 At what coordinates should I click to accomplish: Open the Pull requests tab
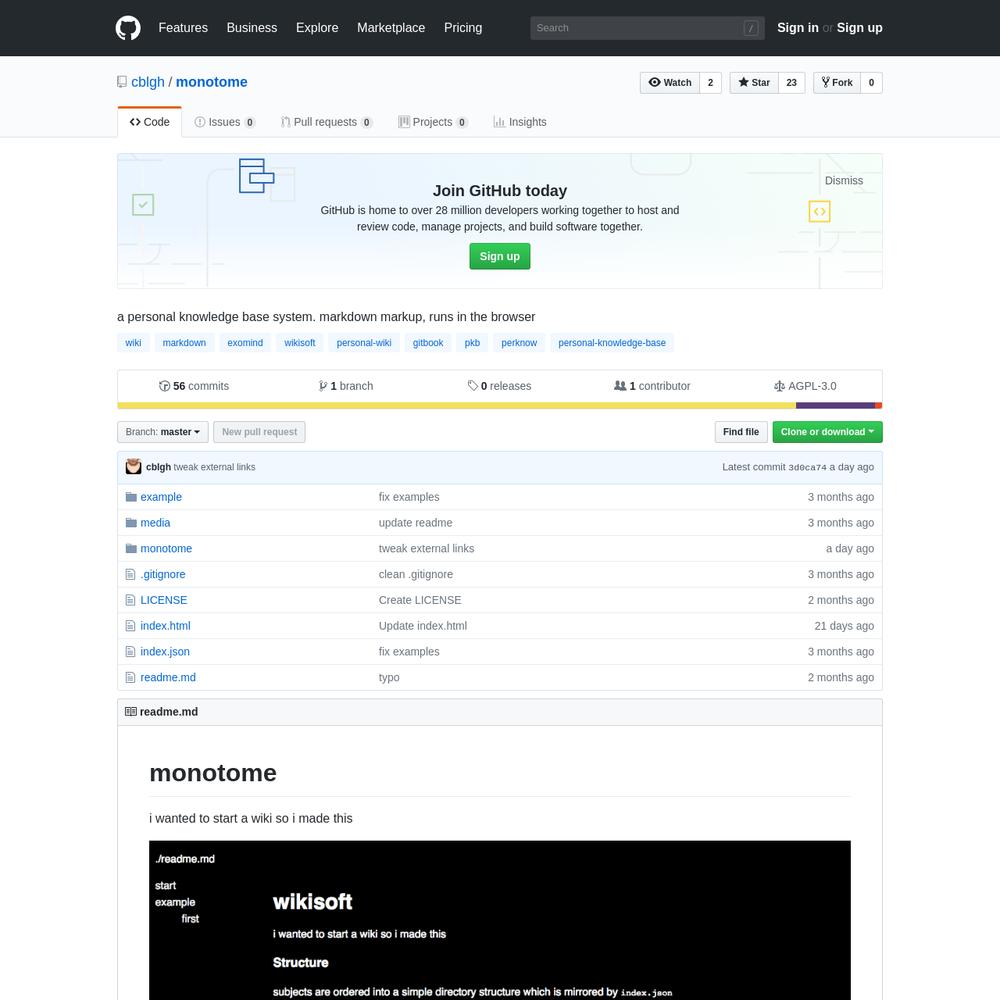327,122
